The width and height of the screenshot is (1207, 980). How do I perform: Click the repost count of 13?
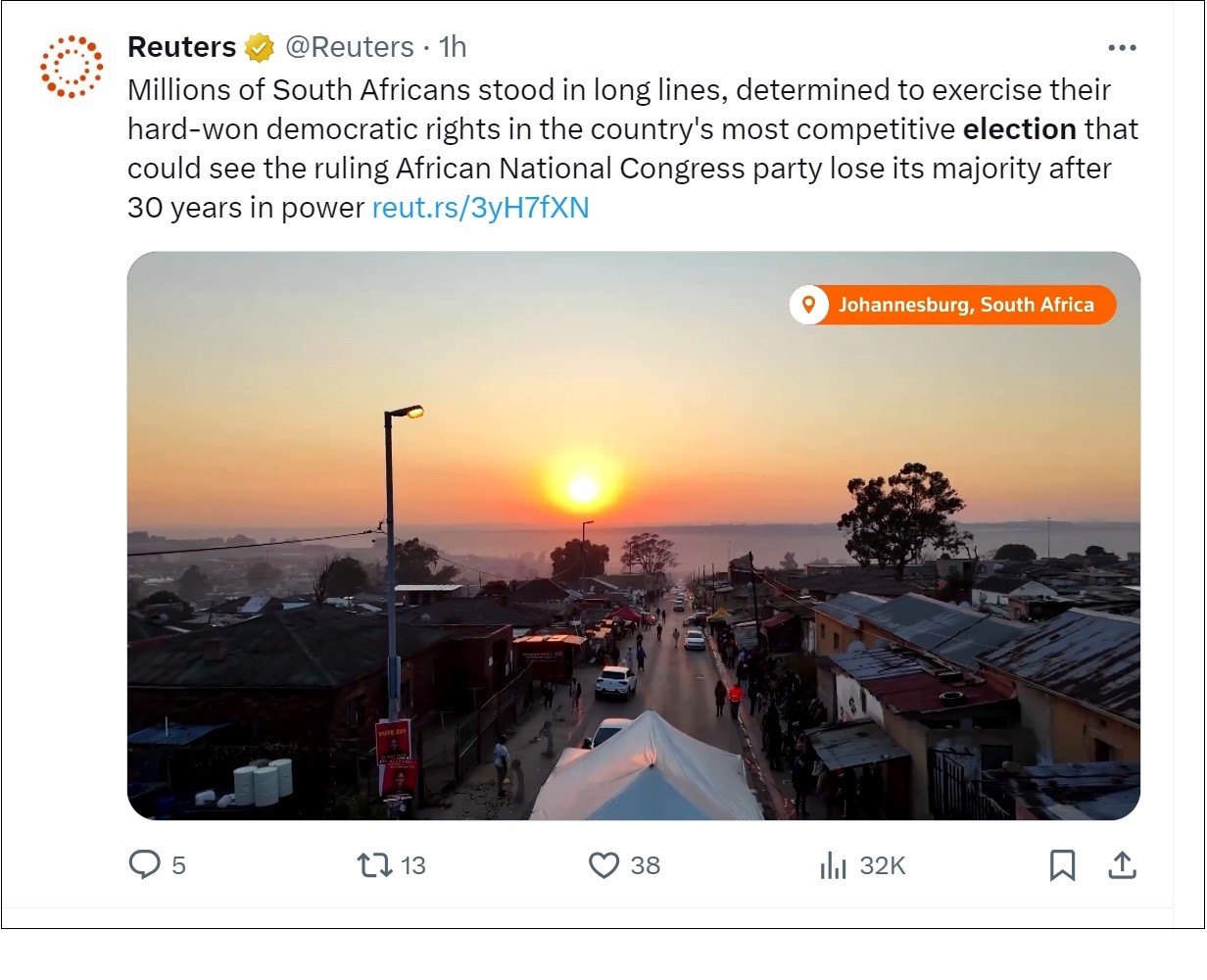[413, 865]
